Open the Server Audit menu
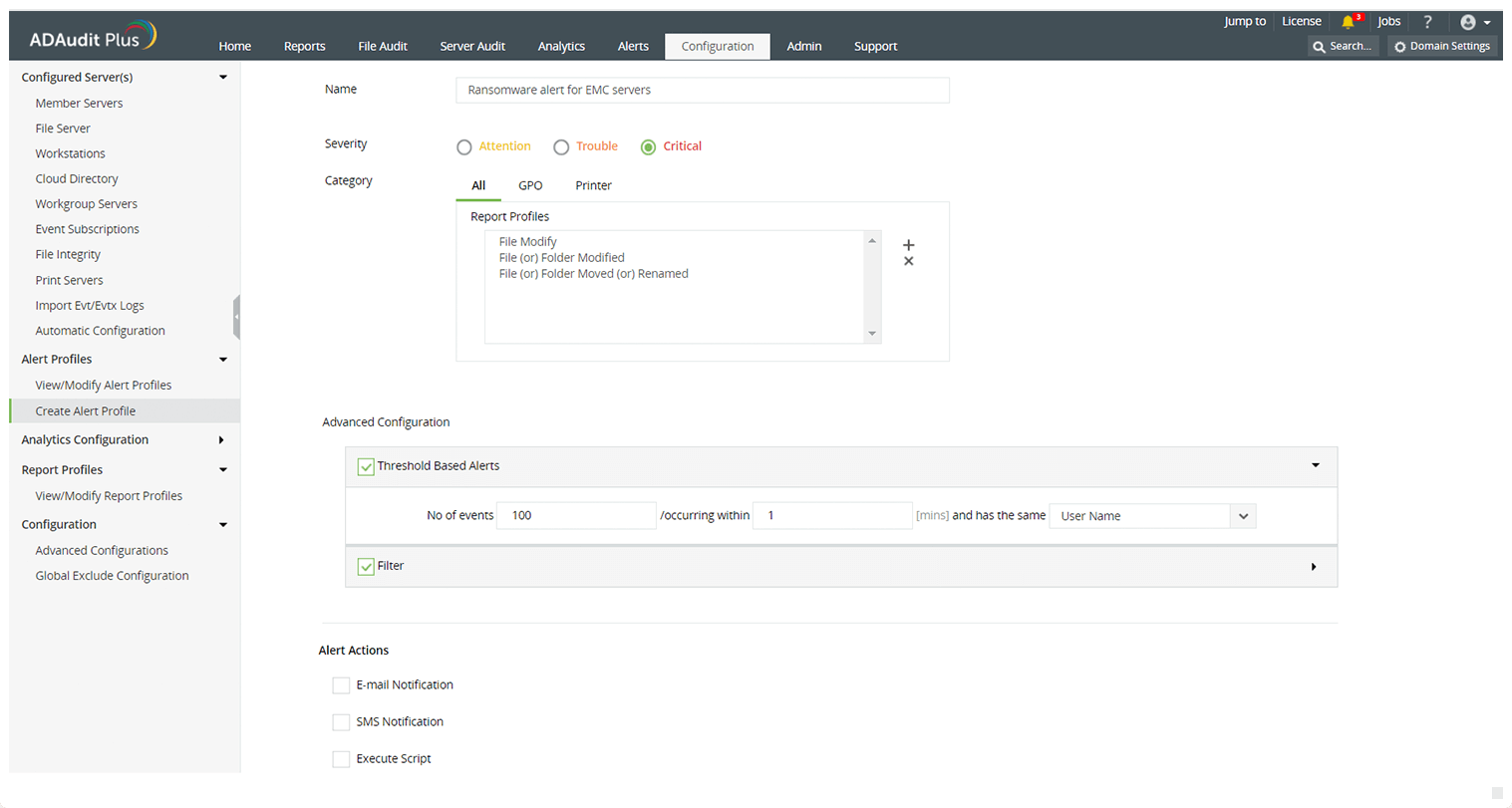The height and width of the screenshot is (808, 1512). [472, 46]
